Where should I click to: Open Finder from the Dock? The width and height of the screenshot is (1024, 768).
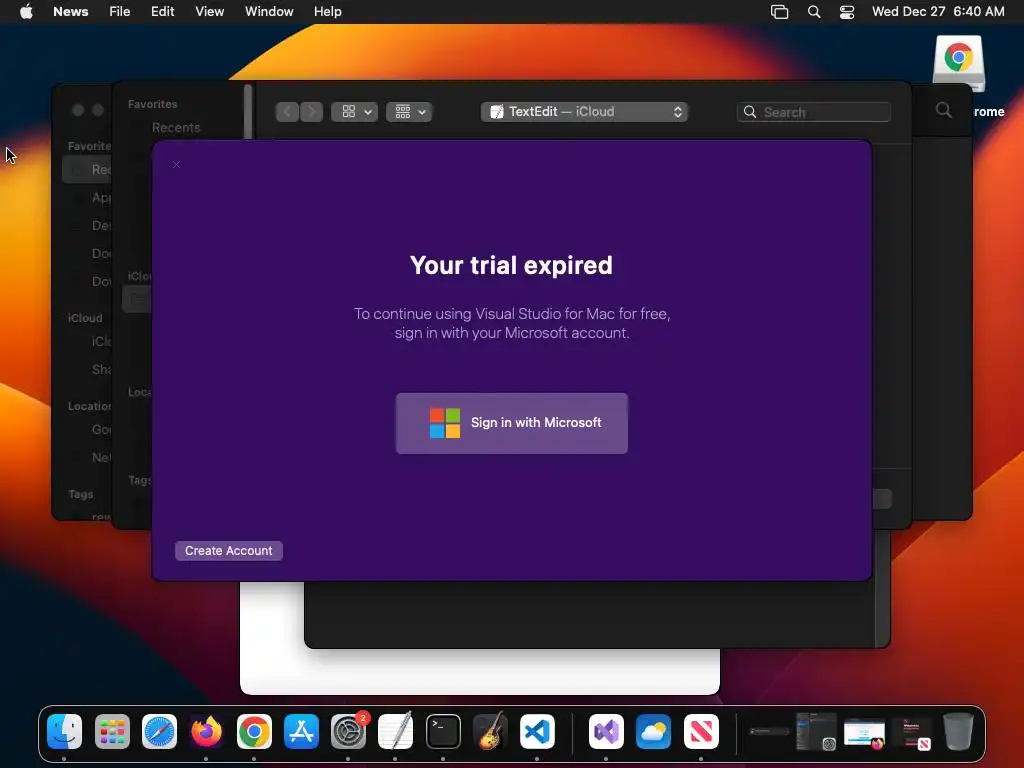tap(65, 731)
